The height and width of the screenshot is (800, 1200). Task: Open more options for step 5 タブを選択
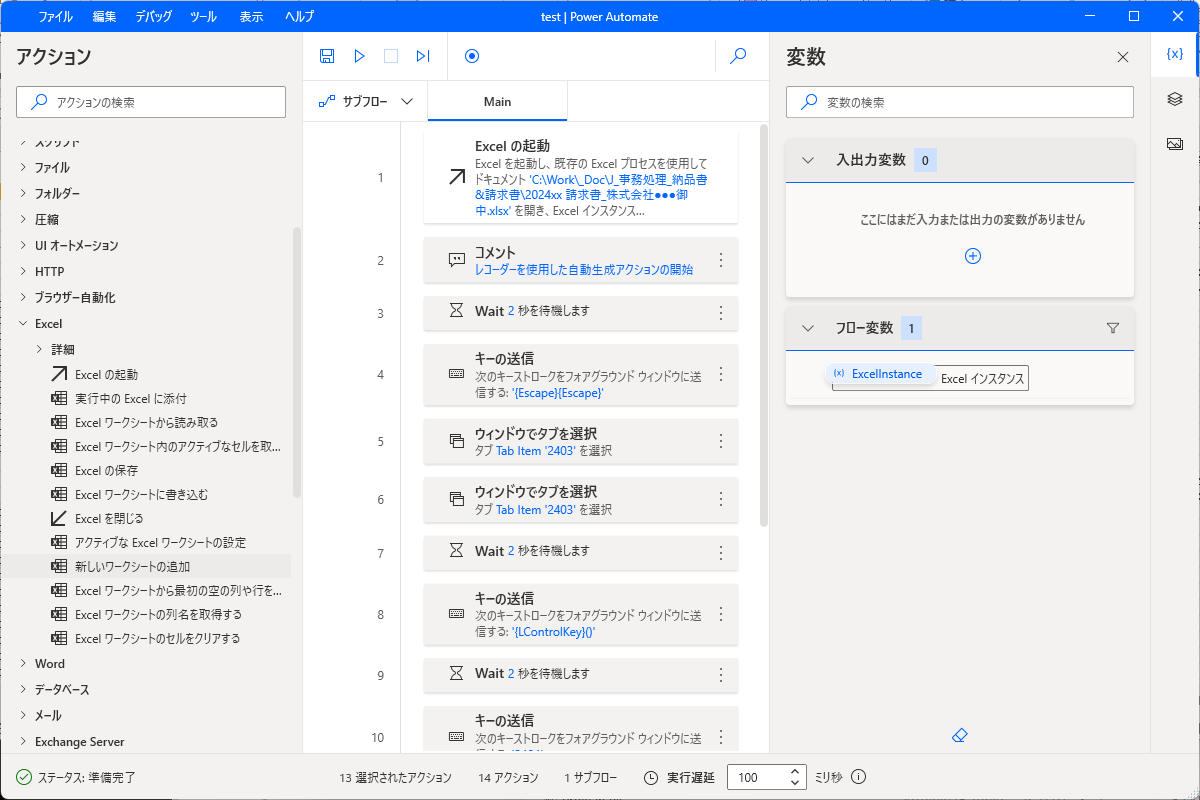point(721,441)
